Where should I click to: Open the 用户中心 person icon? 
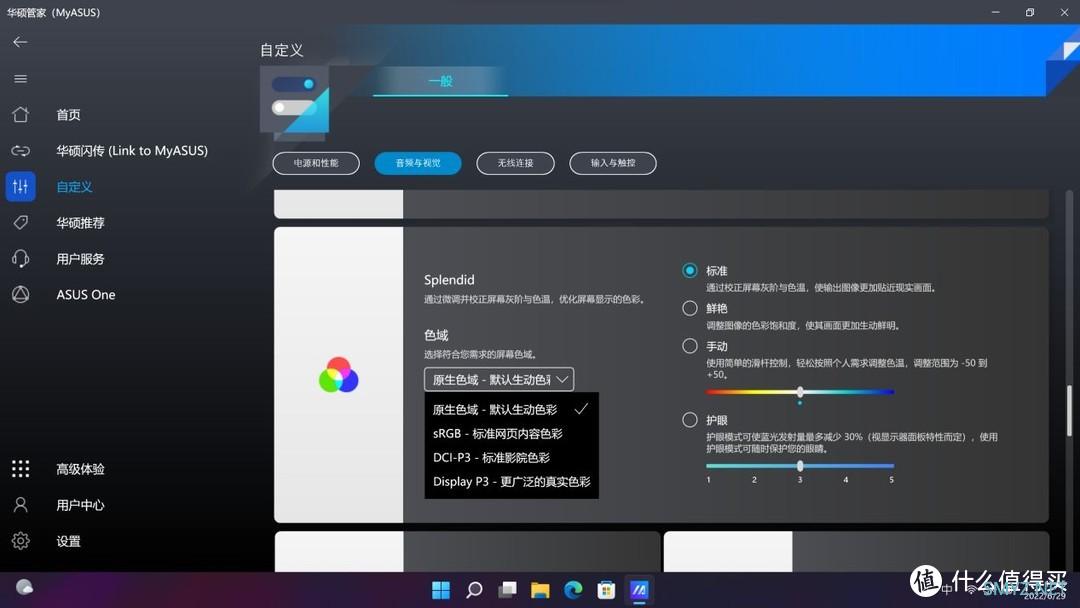tap(21, 505)
